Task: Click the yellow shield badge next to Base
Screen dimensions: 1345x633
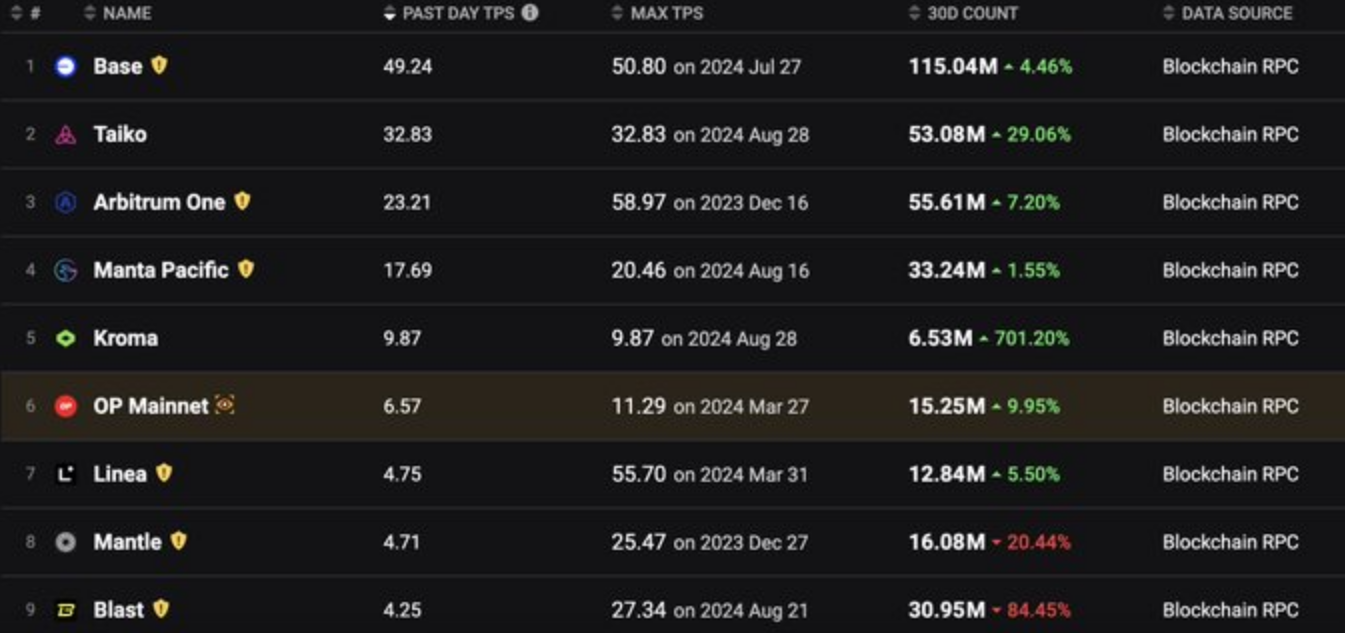Action: [159, 66]
